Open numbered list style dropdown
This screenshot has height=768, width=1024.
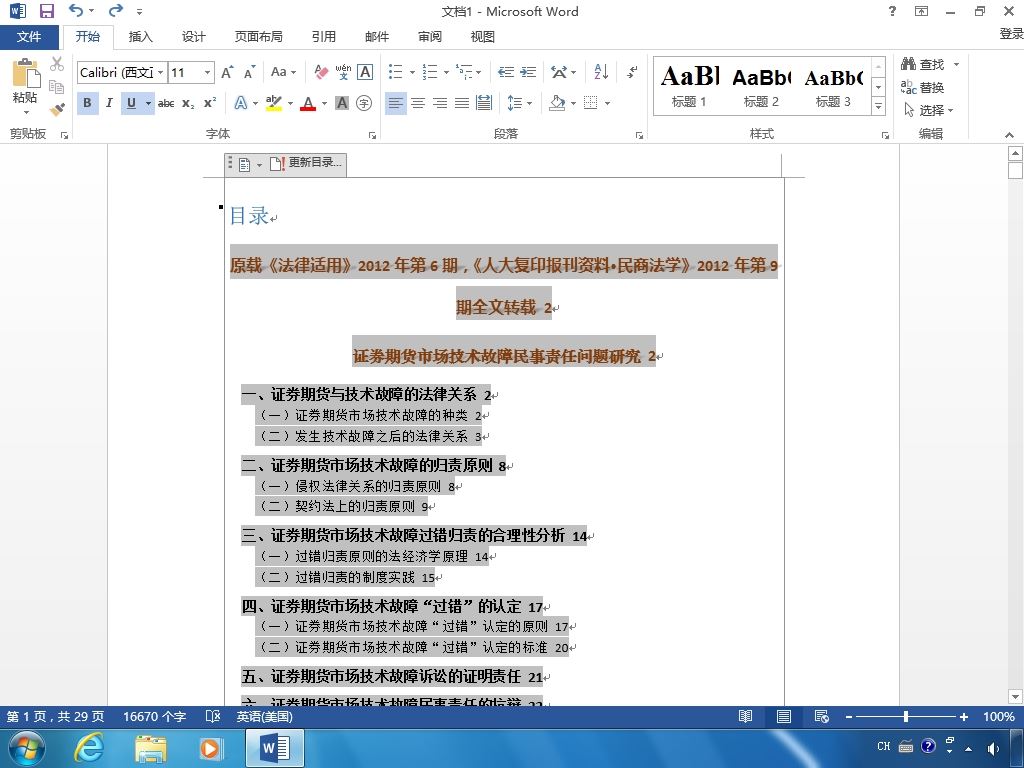pos(446,72)
